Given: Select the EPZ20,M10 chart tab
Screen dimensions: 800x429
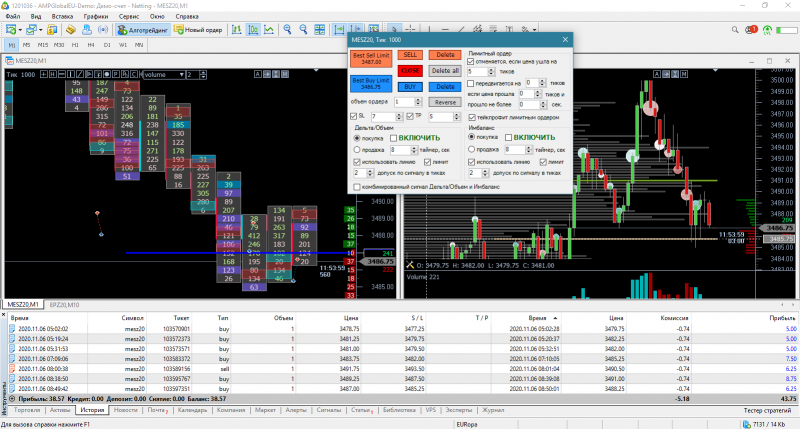Looking at the screenshot, I should 64,305.
